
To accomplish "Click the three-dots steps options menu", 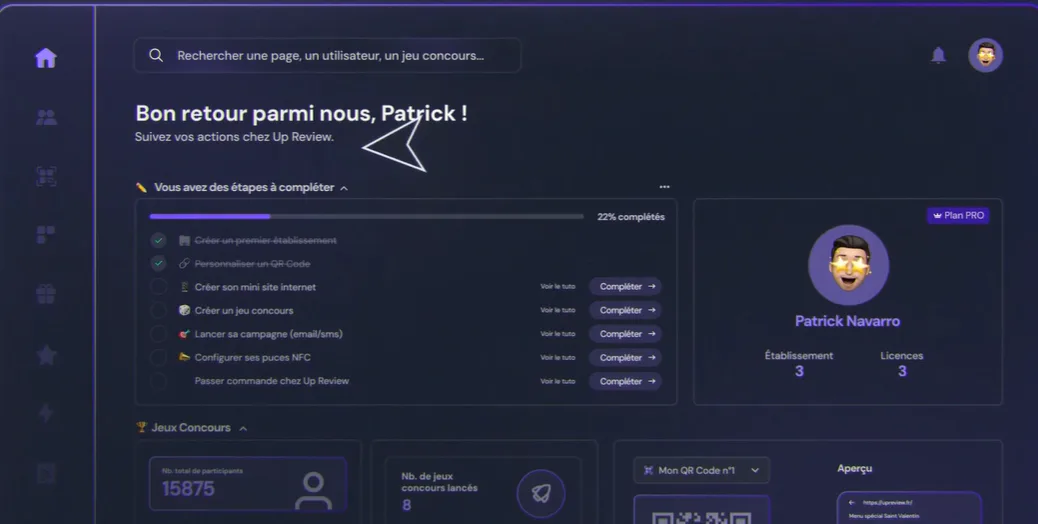I will [664, 187].
